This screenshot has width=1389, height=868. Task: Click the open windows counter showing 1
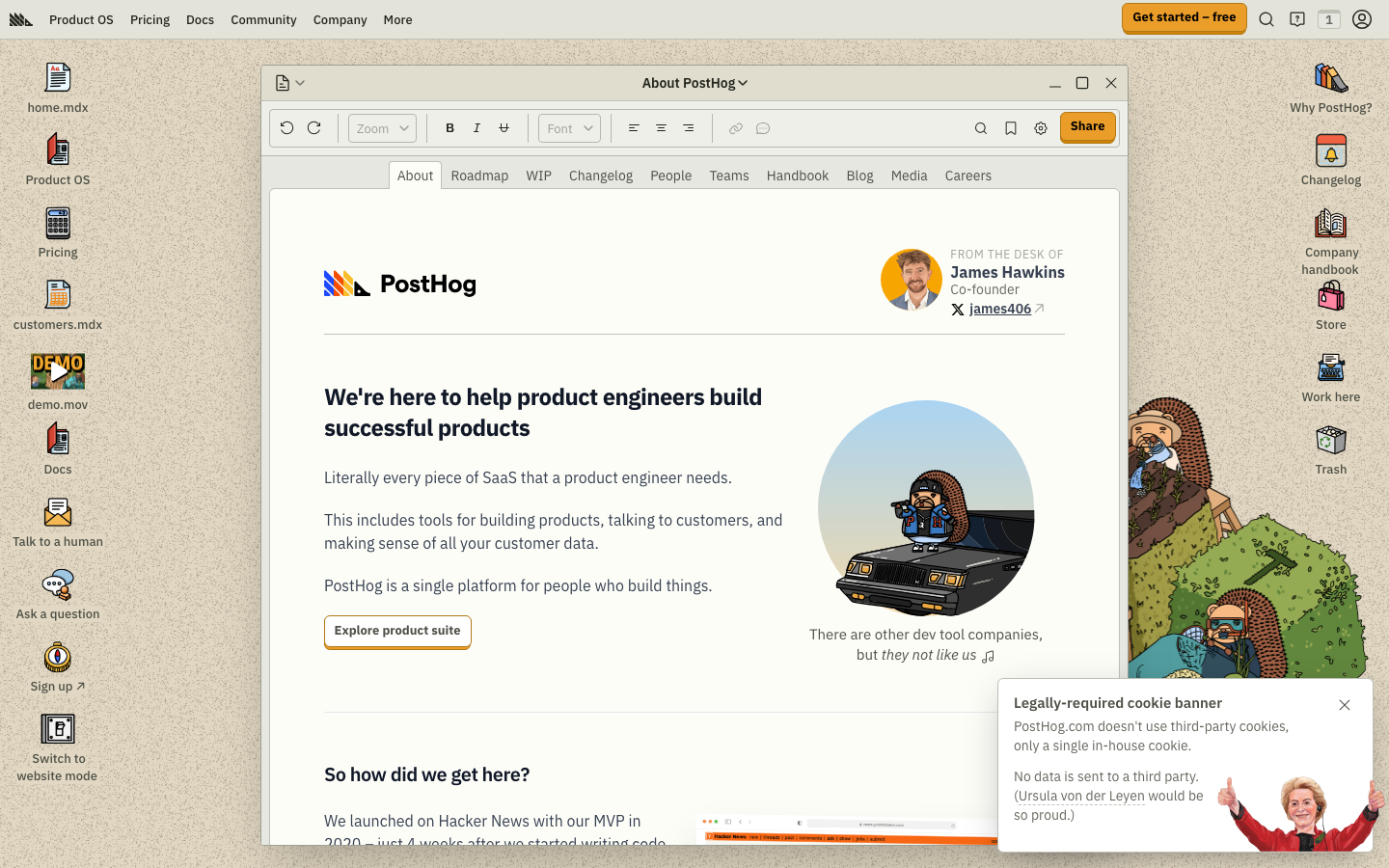[1329, 19]
